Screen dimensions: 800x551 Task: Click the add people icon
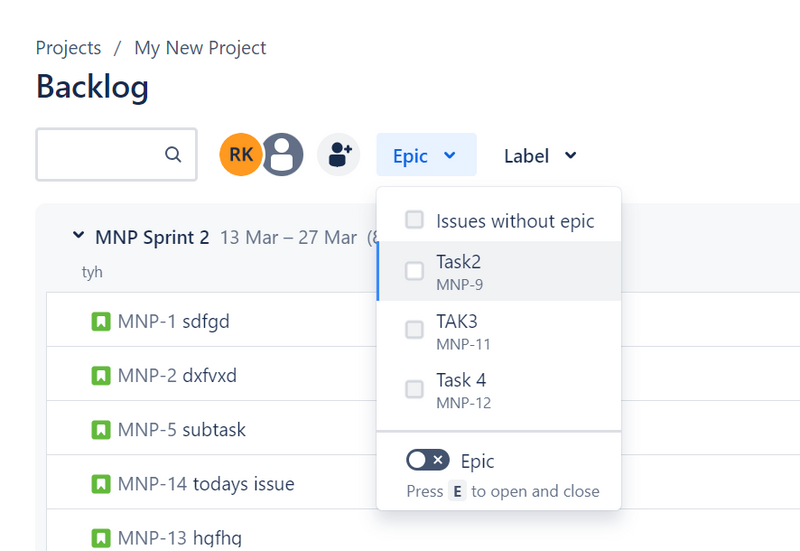click(339, 155)
